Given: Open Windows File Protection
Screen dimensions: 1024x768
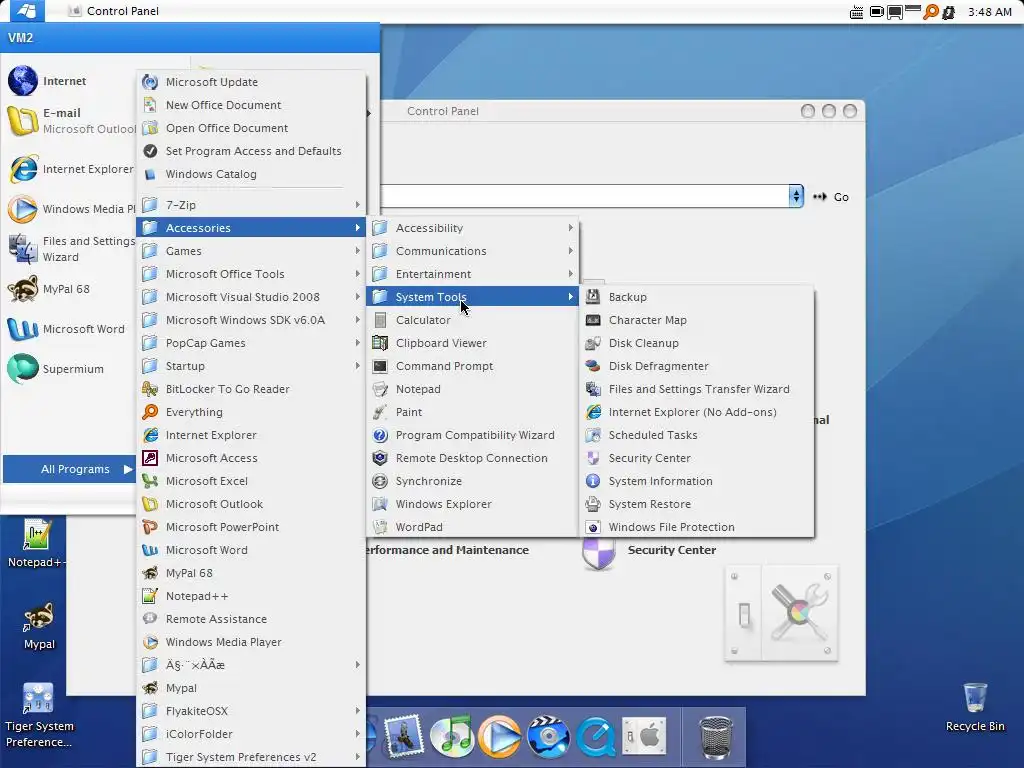Looking at the screenshot, I should click(x=696, y=527).
